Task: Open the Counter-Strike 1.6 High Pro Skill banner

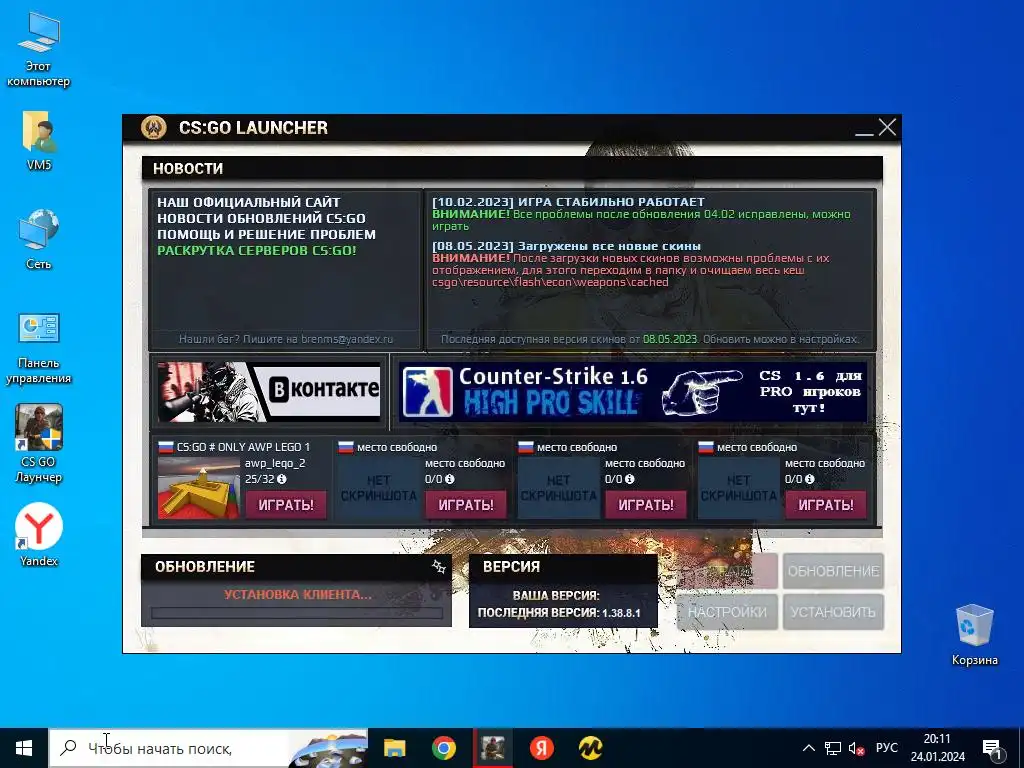Action: point(632,391)
